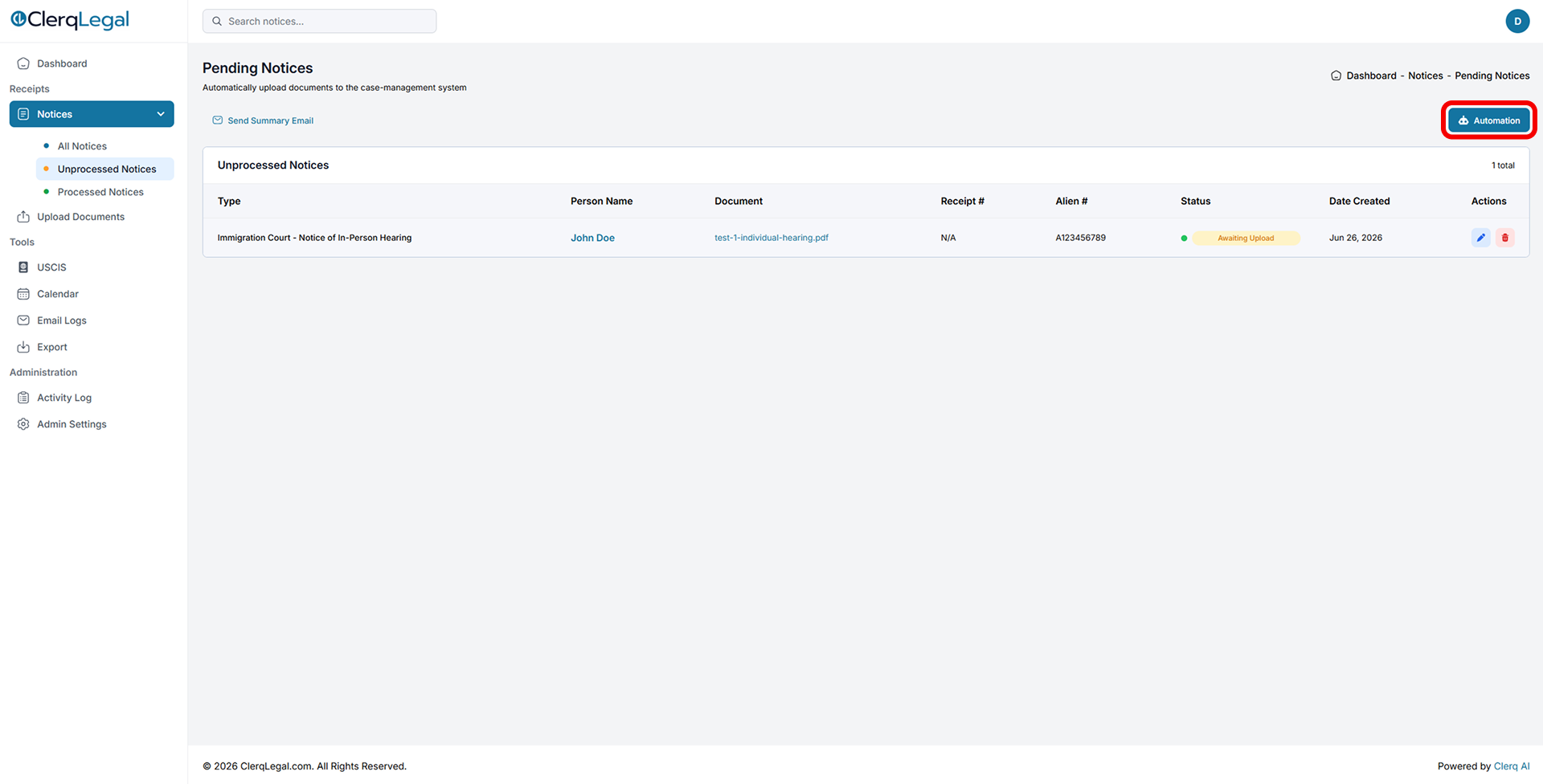Click the Person Name column header
This screenshot has height=784, width=1543.
(601, 202)
